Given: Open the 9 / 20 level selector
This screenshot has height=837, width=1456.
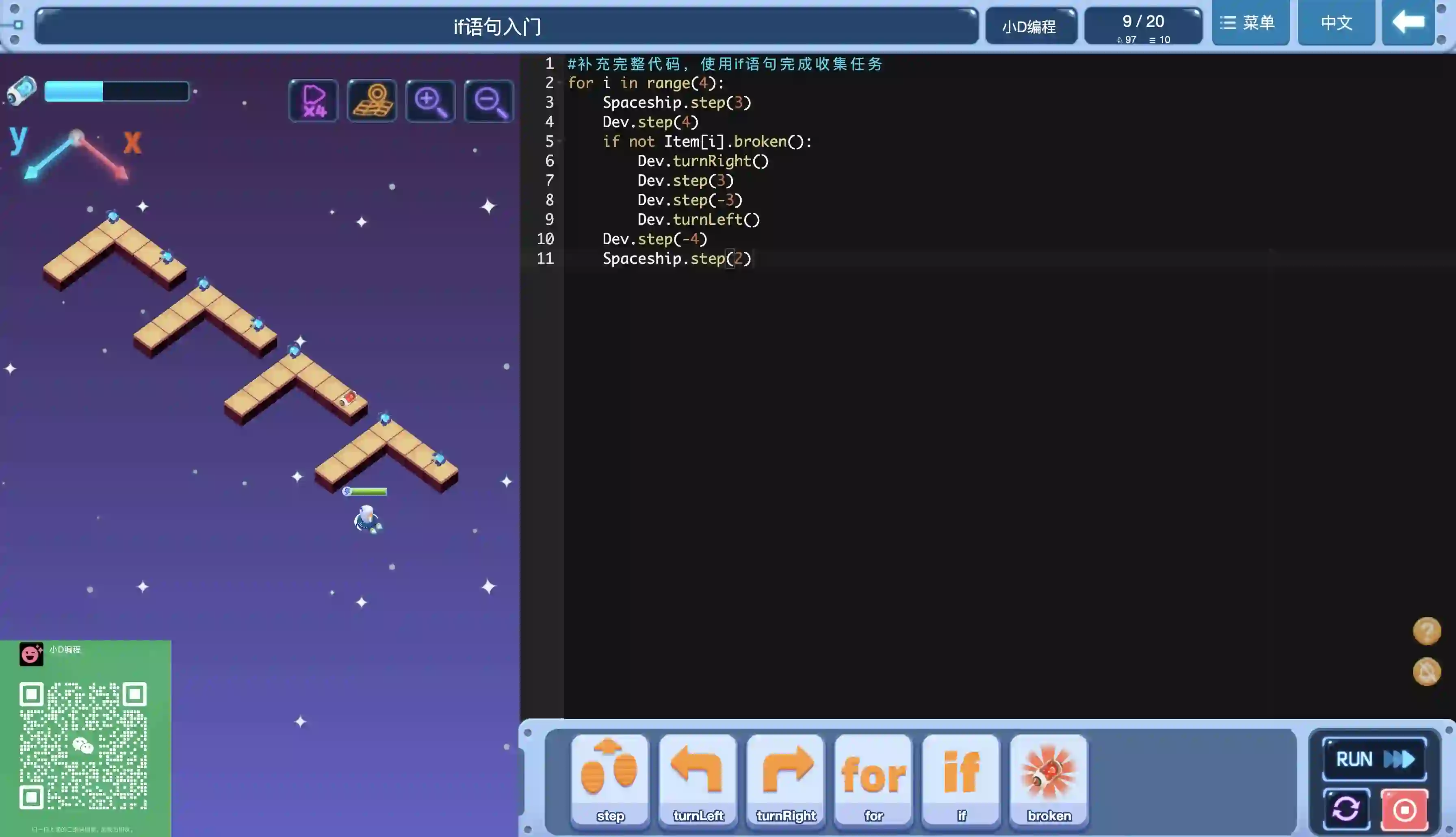Looking at the screenshot, I should pos(1143,26).
